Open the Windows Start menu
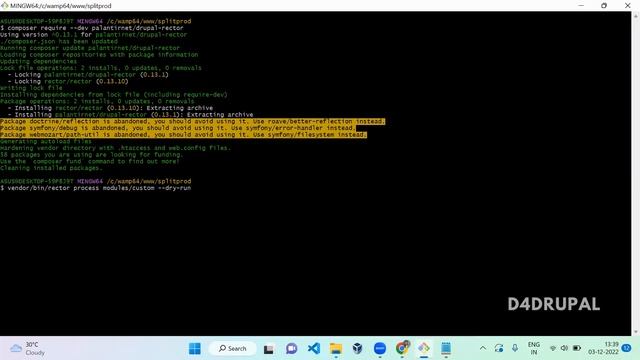Screen dimensions: 640x360 click(x=195, y=348)
